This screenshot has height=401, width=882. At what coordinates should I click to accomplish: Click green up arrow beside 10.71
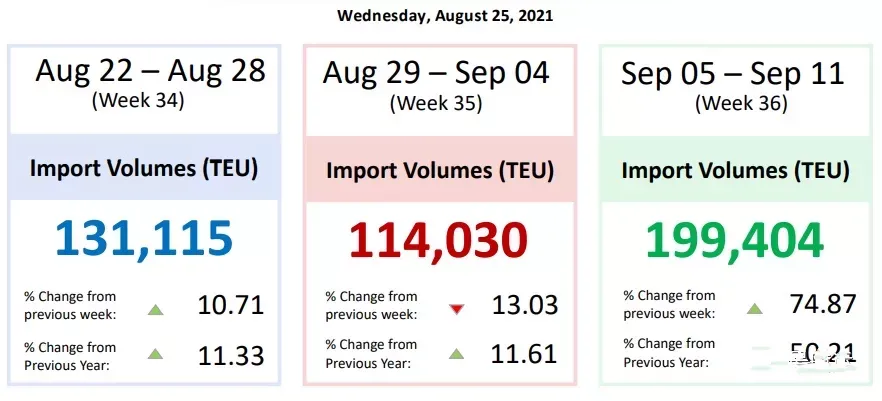coord(156,309)
